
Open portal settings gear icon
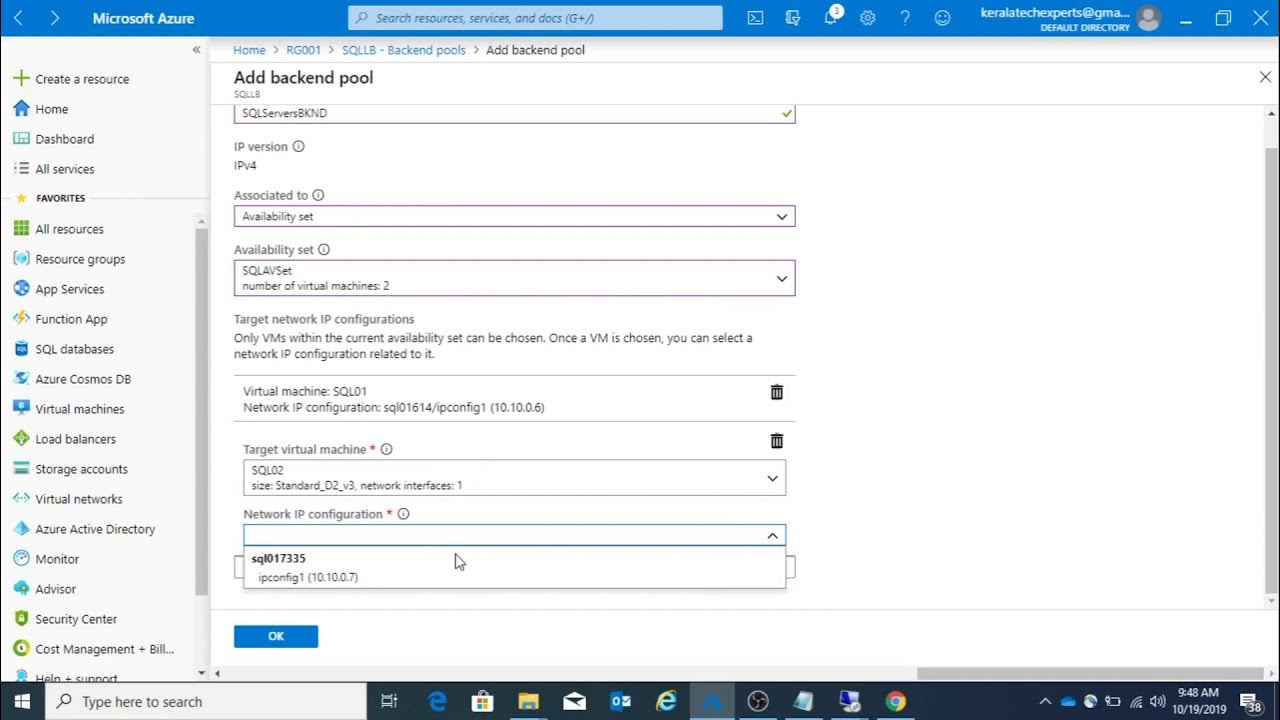868,18
